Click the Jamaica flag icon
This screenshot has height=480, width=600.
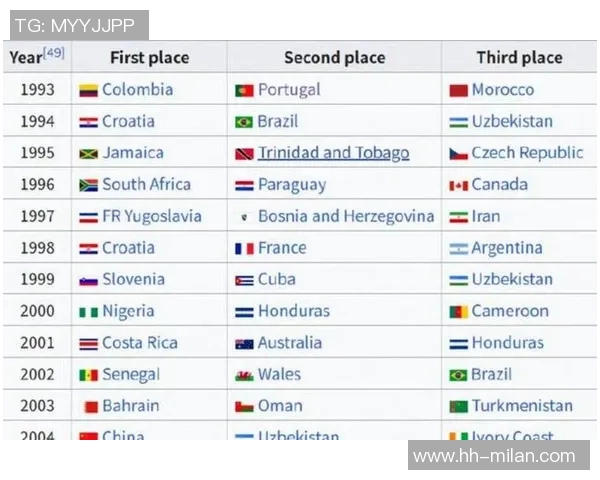(x=88, y=154)
